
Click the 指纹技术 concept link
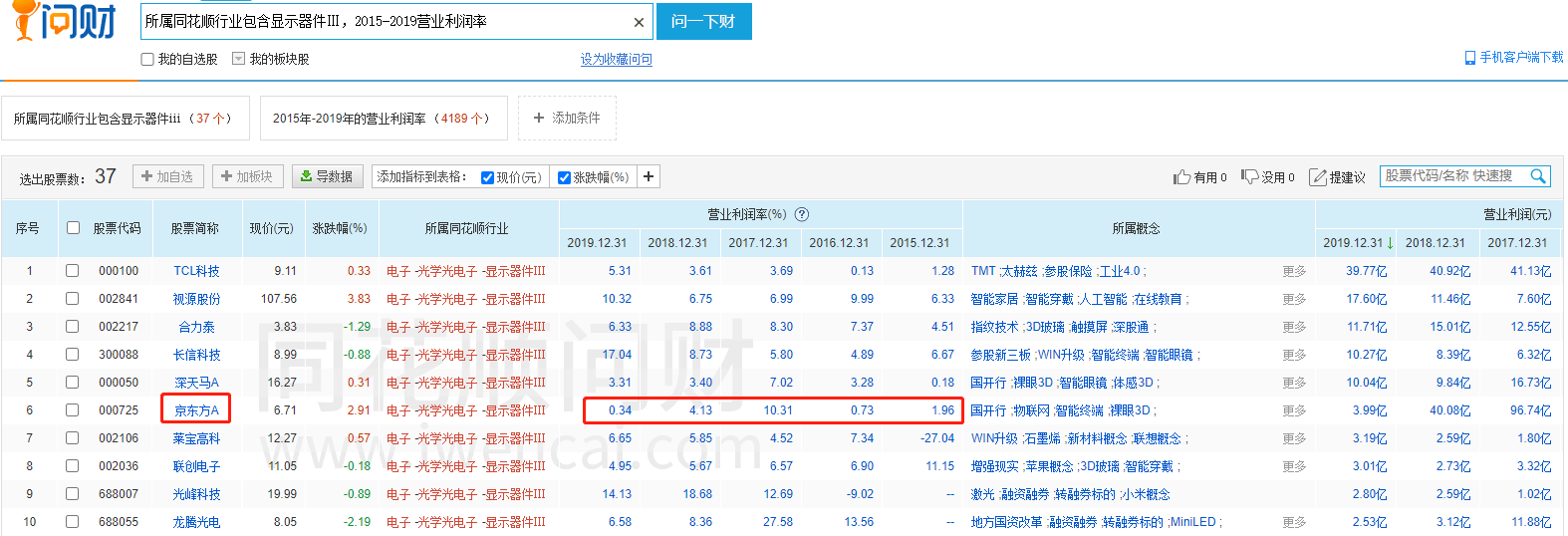pos(994,327)
